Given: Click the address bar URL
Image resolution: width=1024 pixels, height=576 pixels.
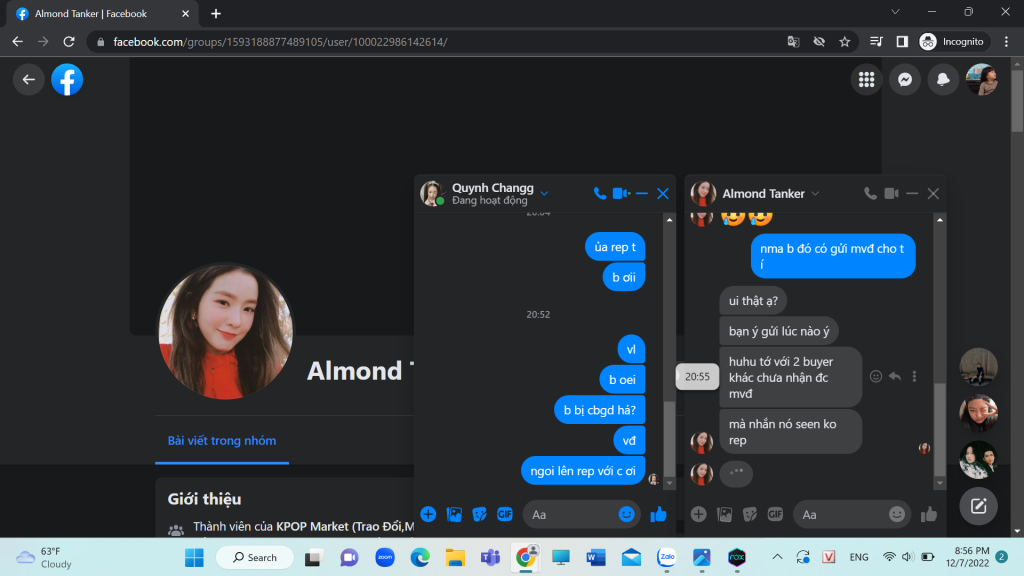Looking at the screenshot, I should coord(280,42).
